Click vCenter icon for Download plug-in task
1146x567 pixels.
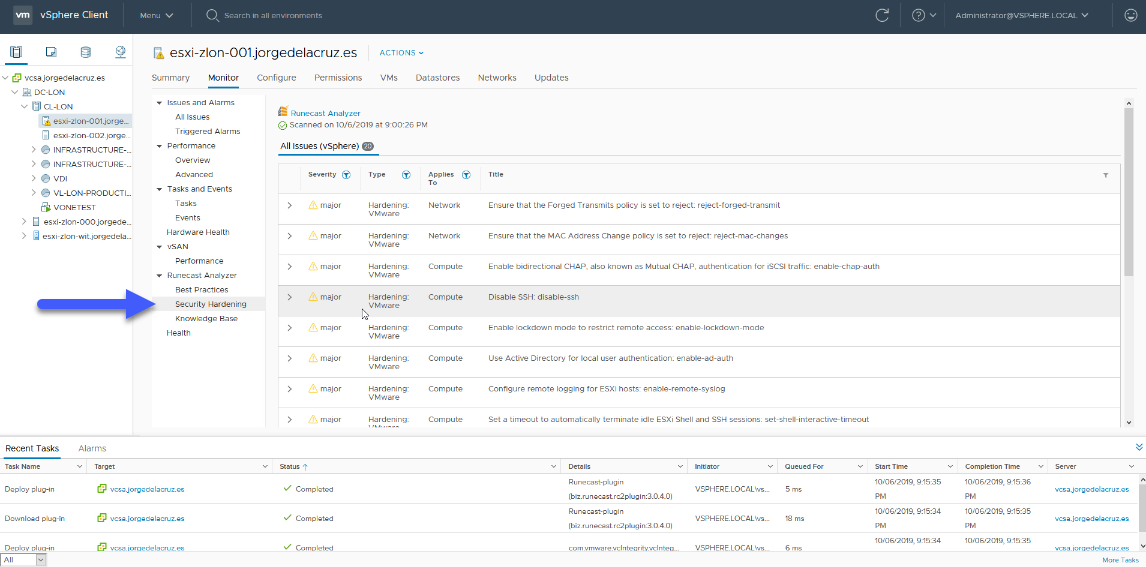(x=102, y=518)
